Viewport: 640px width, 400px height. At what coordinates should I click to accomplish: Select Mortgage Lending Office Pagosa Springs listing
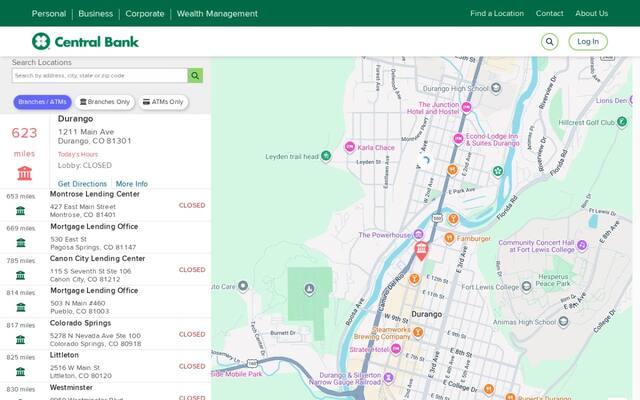pos(105,237)
